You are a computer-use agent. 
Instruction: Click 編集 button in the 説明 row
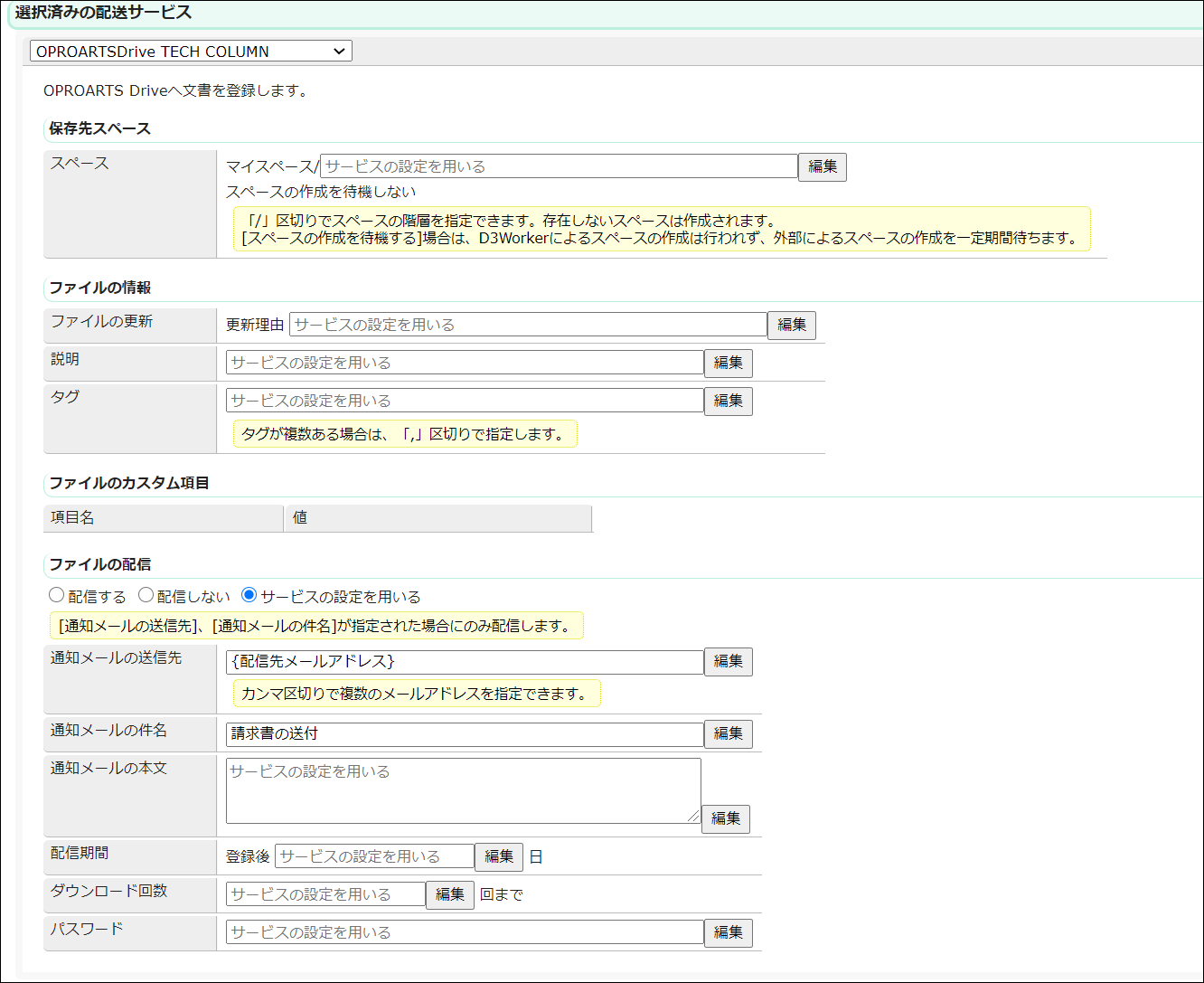click(x=729, y=363)
